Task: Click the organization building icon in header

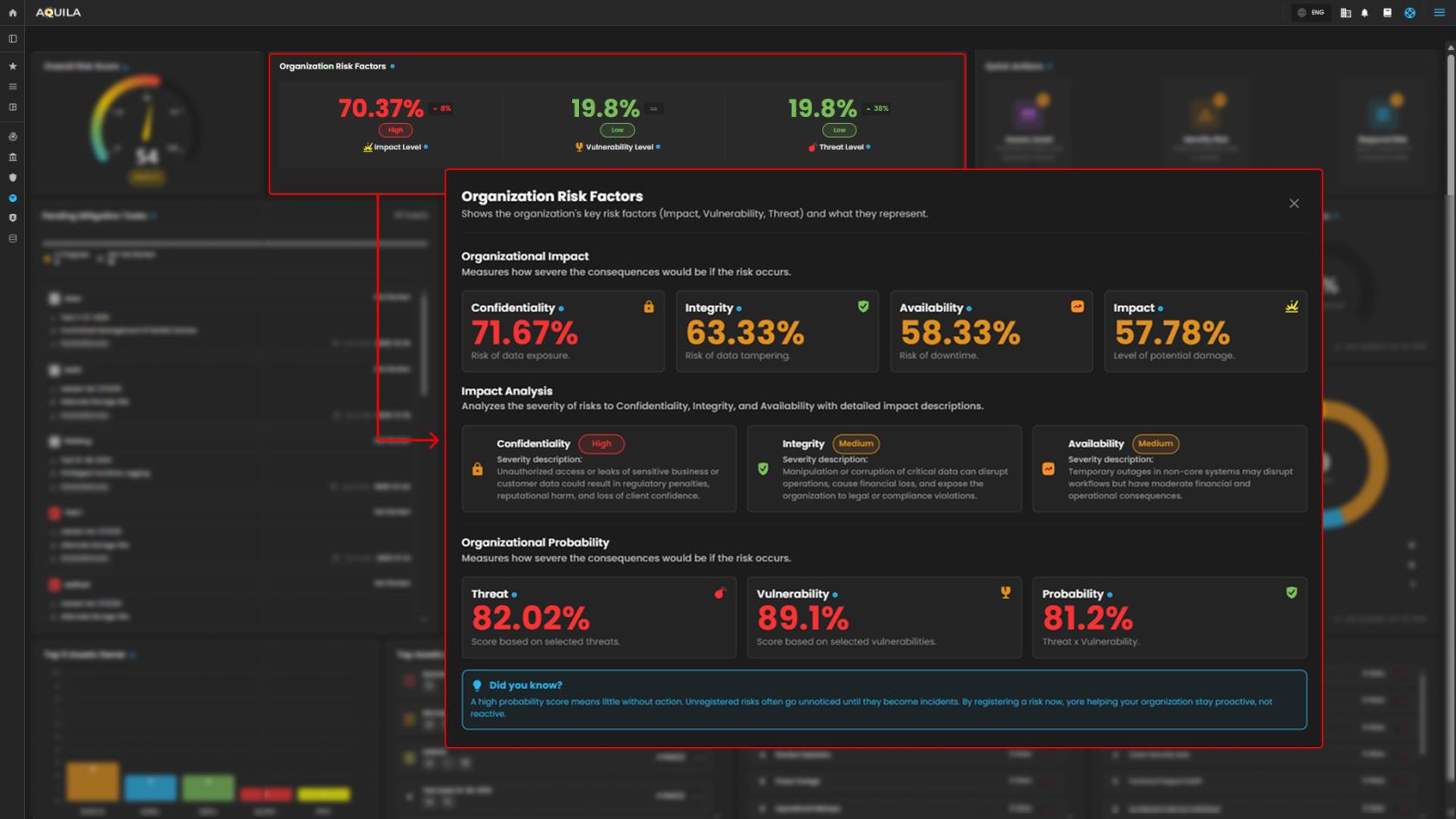Action: 1345,13
